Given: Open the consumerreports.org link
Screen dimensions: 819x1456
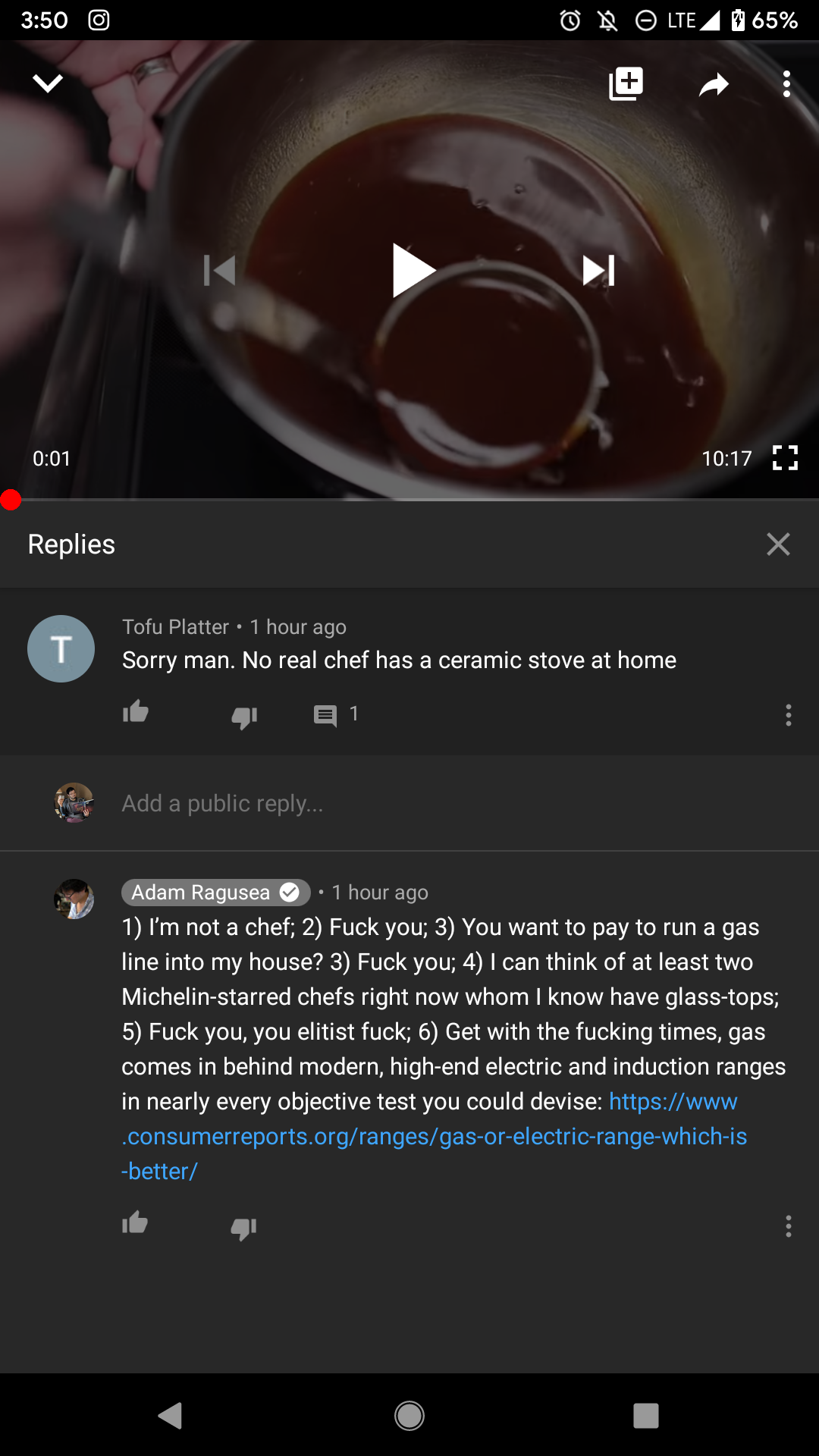Looking at the screenshot, I should click(x=435, y=1136).
